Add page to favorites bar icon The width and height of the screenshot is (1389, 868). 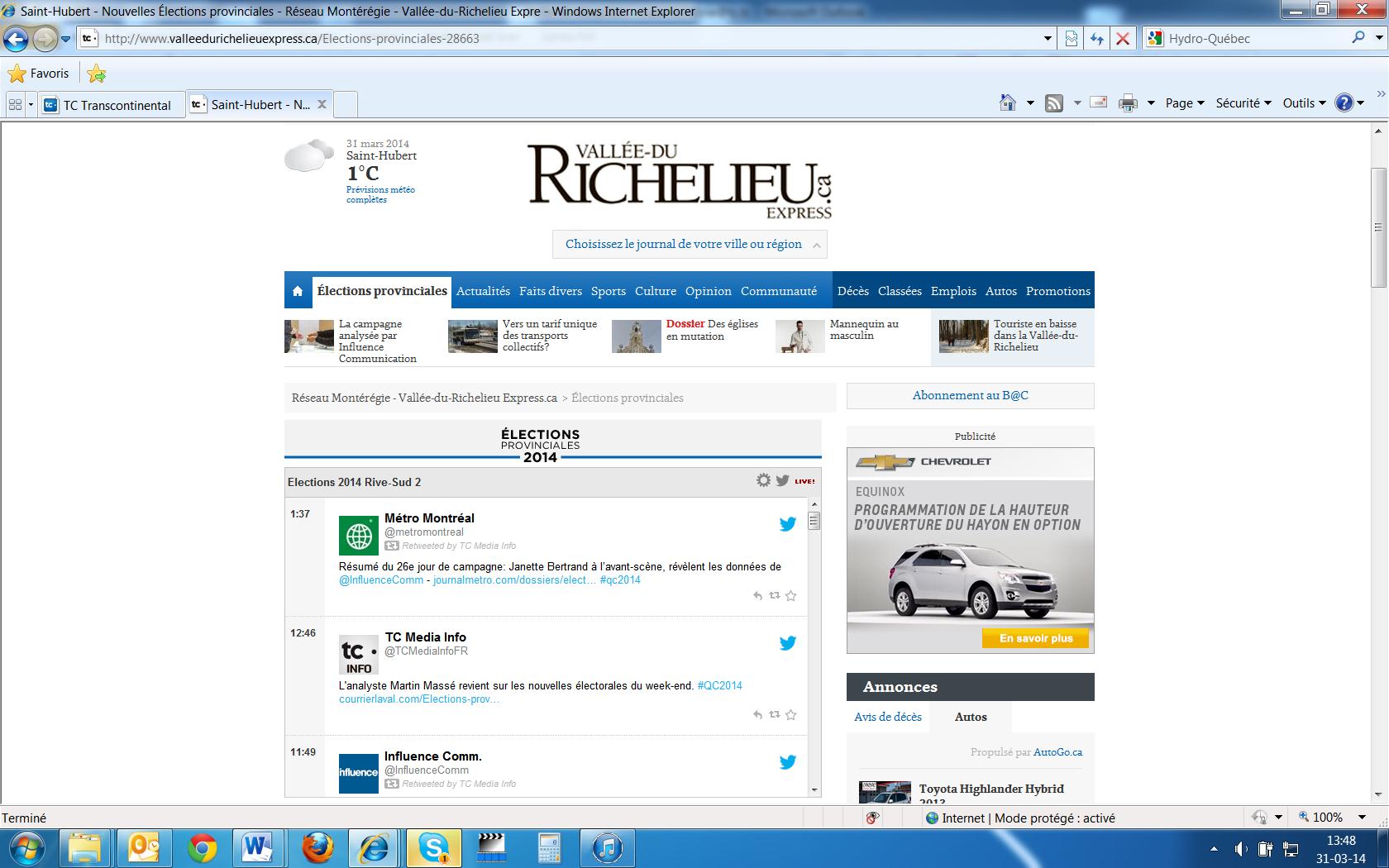click(x=97, y=74)
